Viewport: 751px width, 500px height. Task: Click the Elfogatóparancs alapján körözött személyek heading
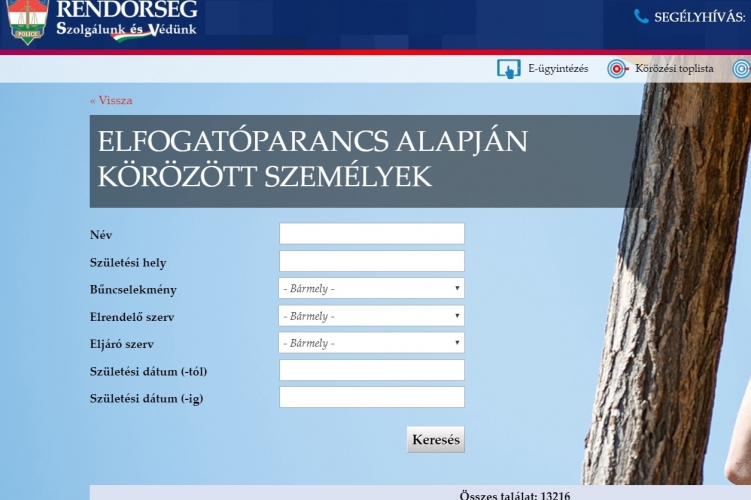[312, 158]
